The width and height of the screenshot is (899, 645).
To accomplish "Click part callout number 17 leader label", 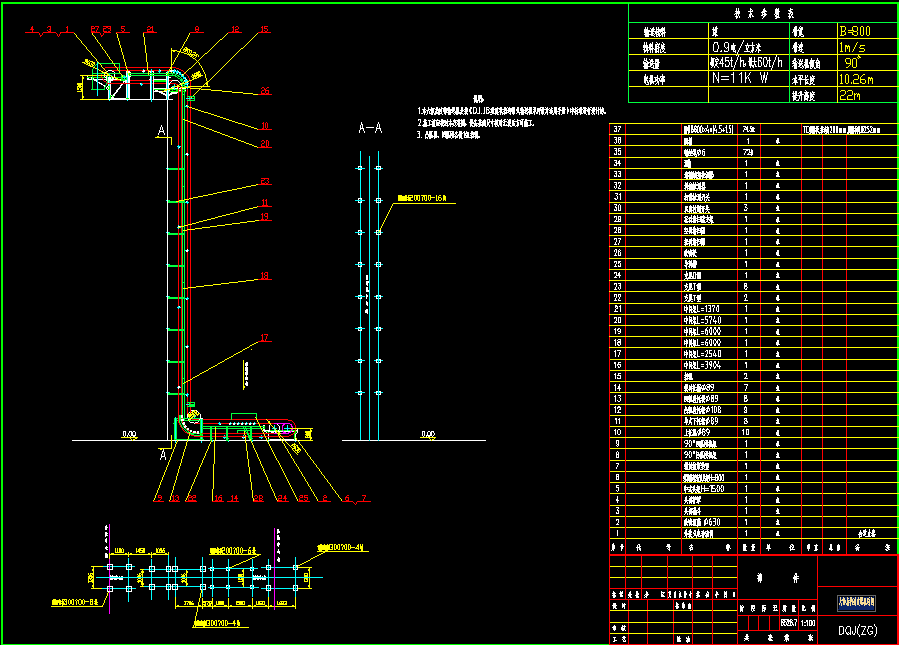I will point(265,338).
